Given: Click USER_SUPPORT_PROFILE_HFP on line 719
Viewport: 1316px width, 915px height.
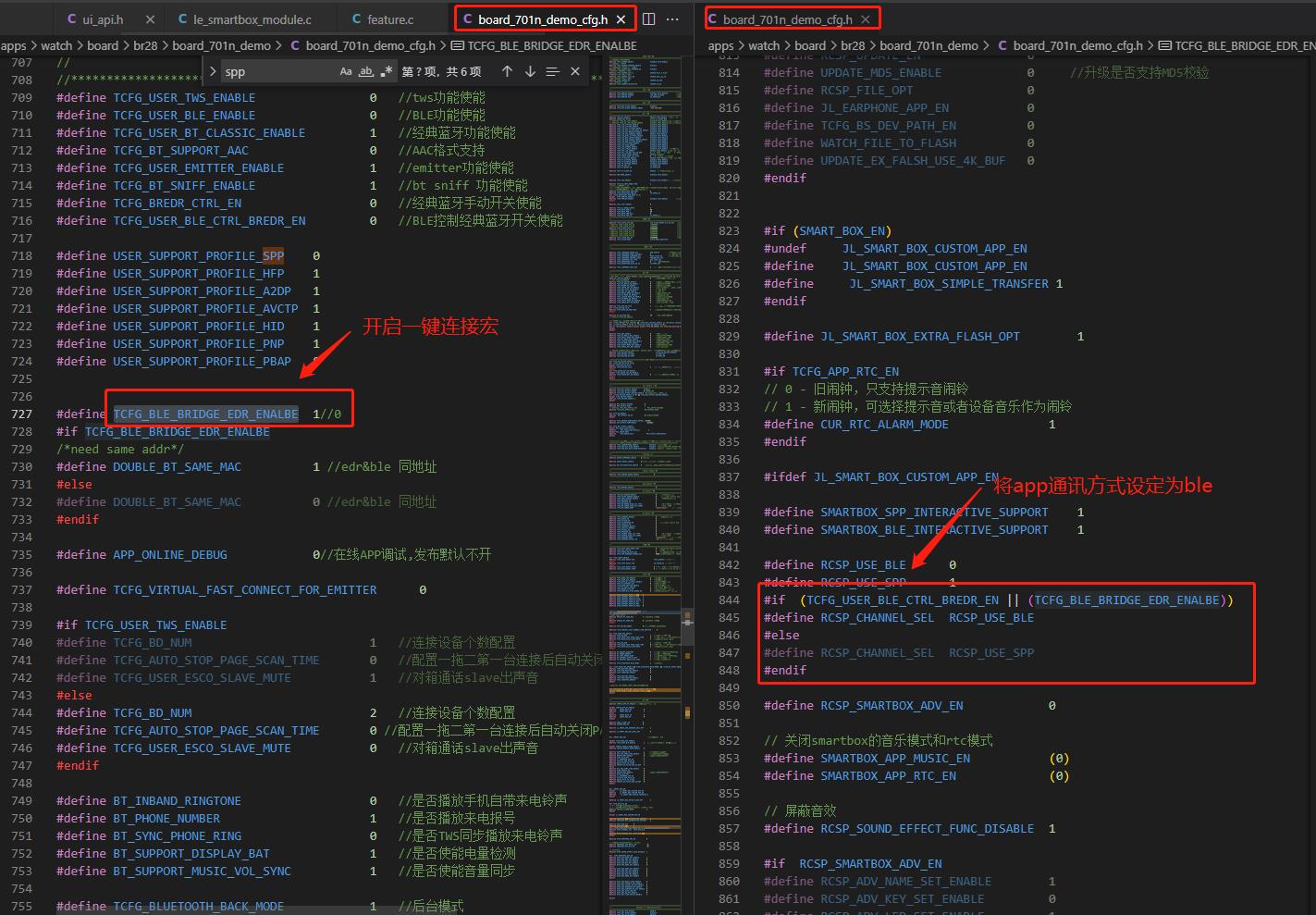Looking at the screenshot, I should [x=198, y=273].
